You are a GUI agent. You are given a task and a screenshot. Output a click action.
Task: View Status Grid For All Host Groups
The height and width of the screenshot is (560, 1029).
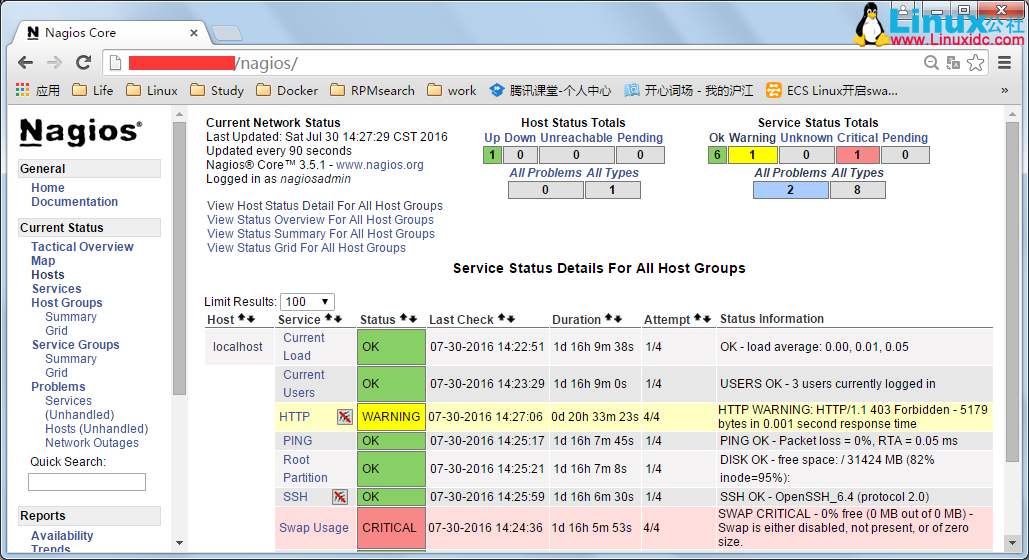[306, 248]
